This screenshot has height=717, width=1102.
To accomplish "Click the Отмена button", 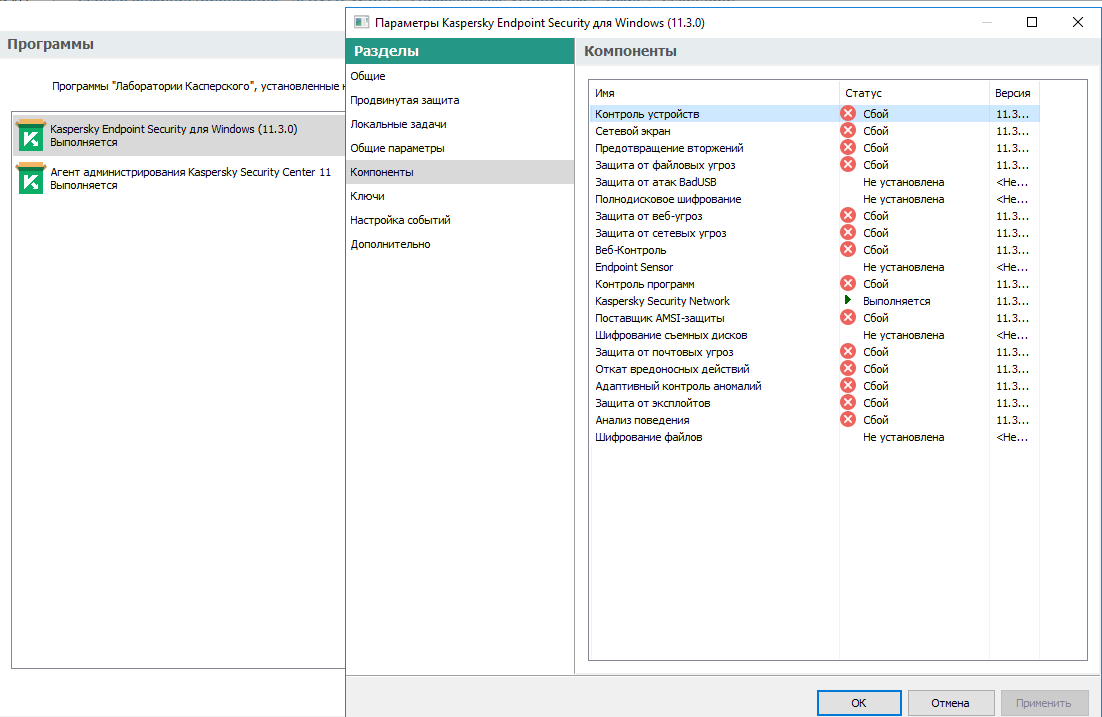I will tap(950, 703).
